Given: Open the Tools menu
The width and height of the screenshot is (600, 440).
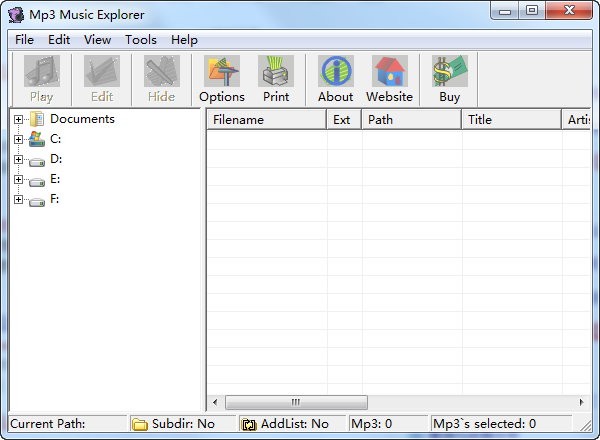Looking at the screenshot, I should 141,40.
